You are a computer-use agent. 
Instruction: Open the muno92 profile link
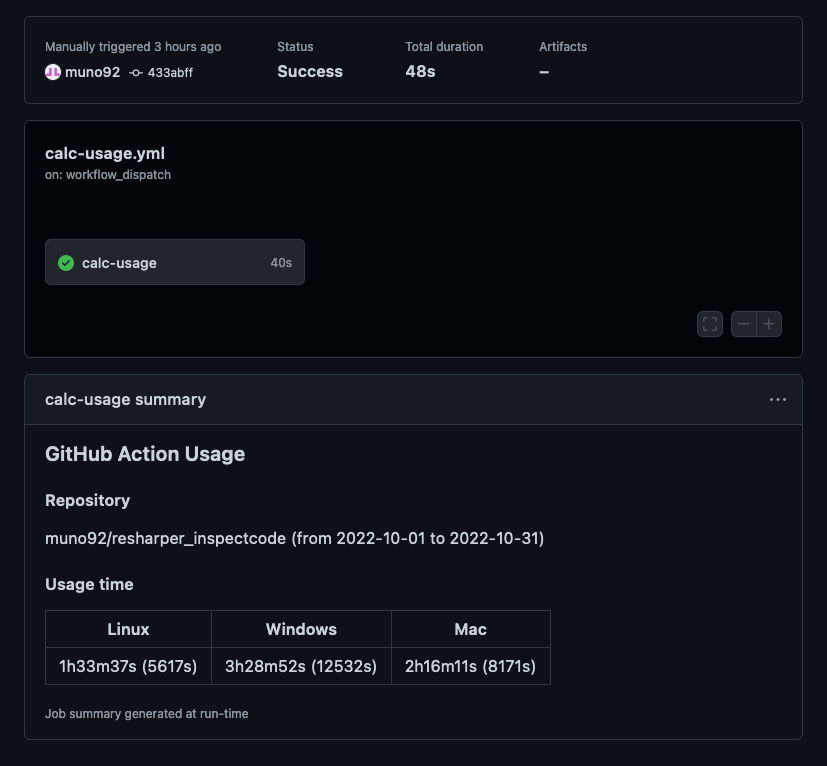click(x=92, y=72)
